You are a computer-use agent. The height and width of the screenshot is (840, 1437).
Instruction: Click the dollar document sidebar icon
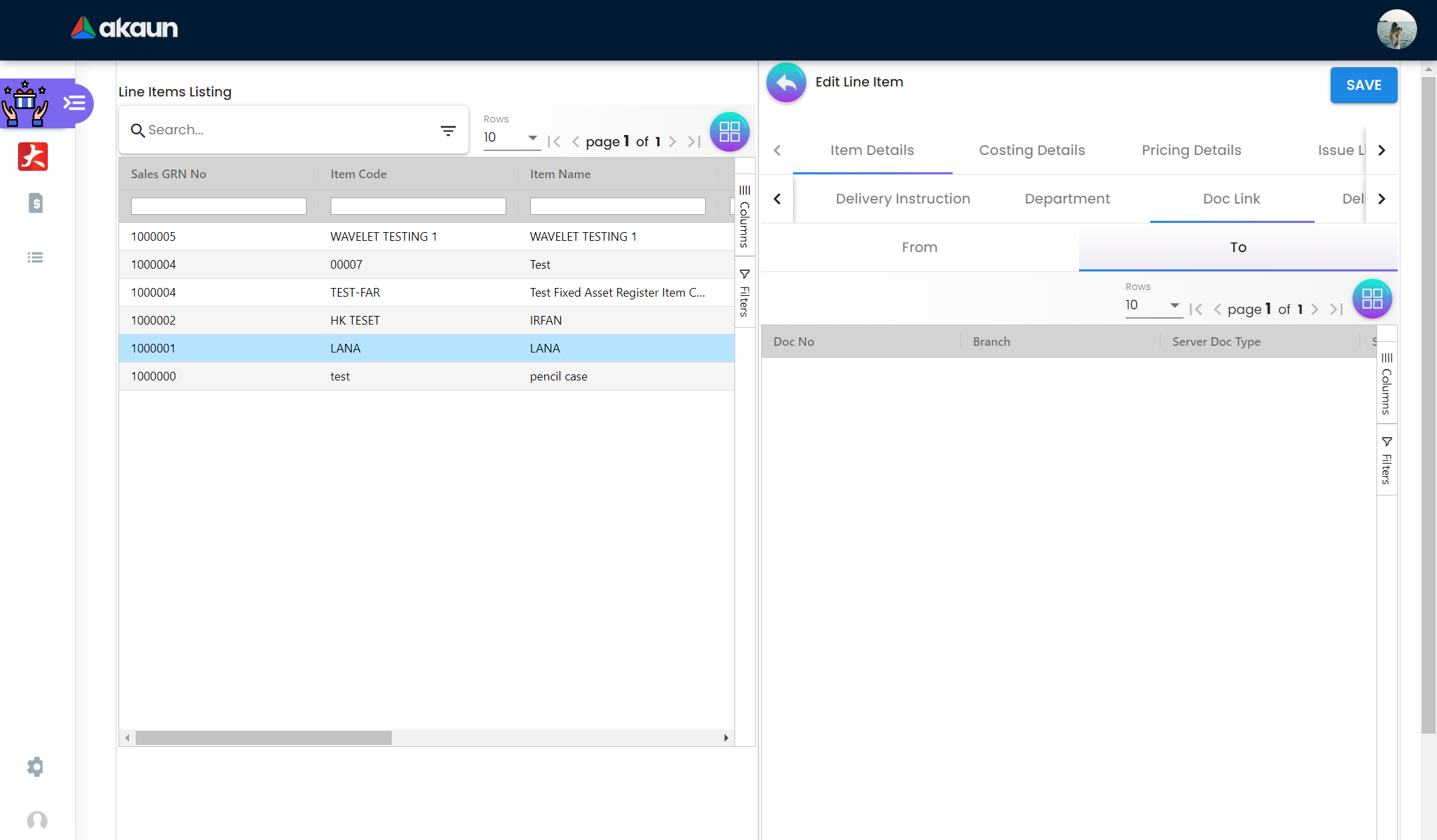(36, 203)
